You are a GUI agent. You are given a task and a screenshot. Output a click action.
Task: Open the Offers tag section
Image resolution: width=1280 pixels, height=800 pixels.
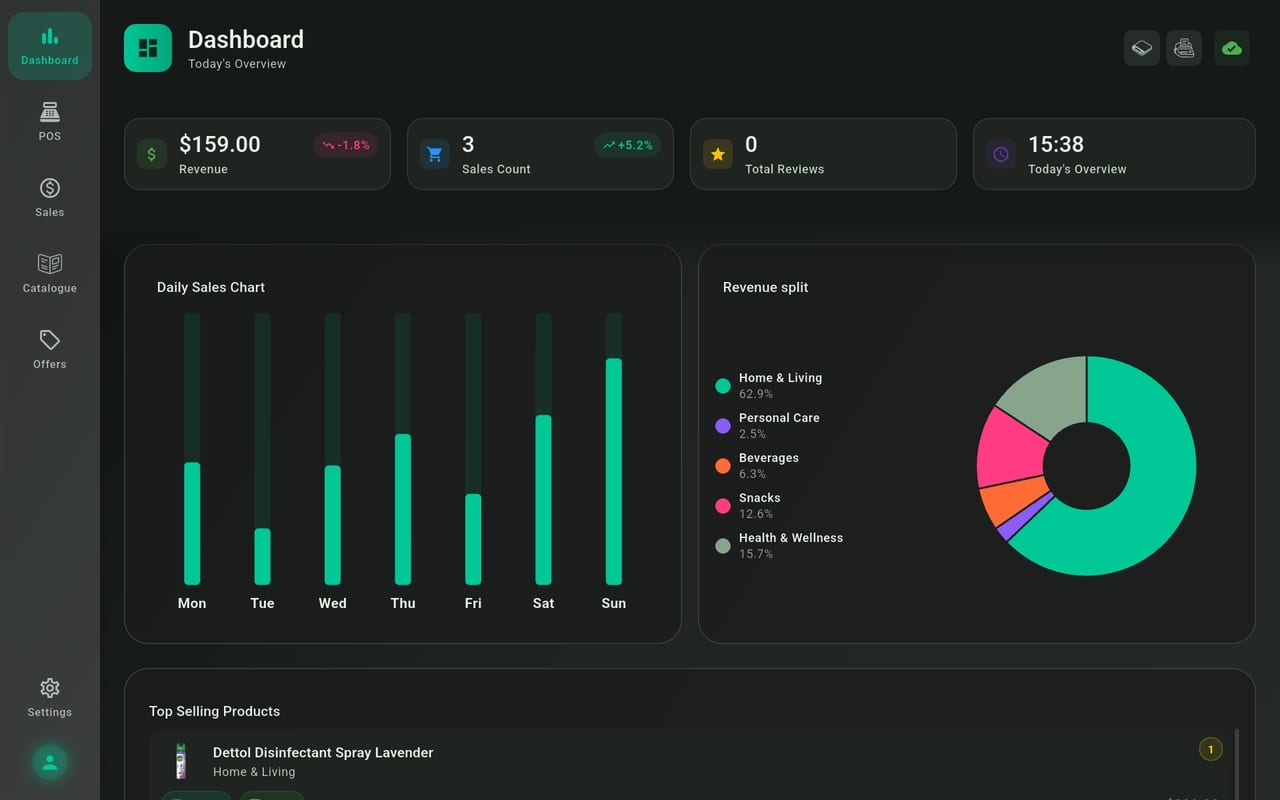(x=50, y=350)
